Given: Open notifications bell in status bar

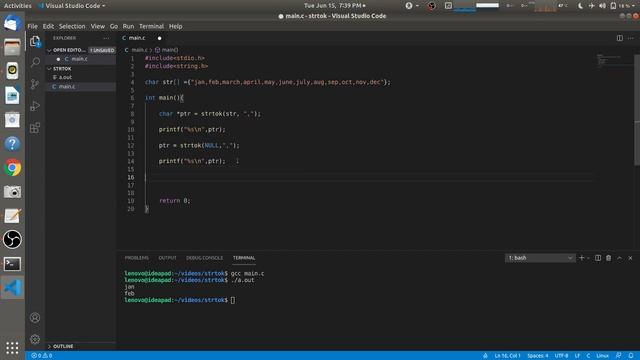Looking at the screenshot, I should click(631, 356).
